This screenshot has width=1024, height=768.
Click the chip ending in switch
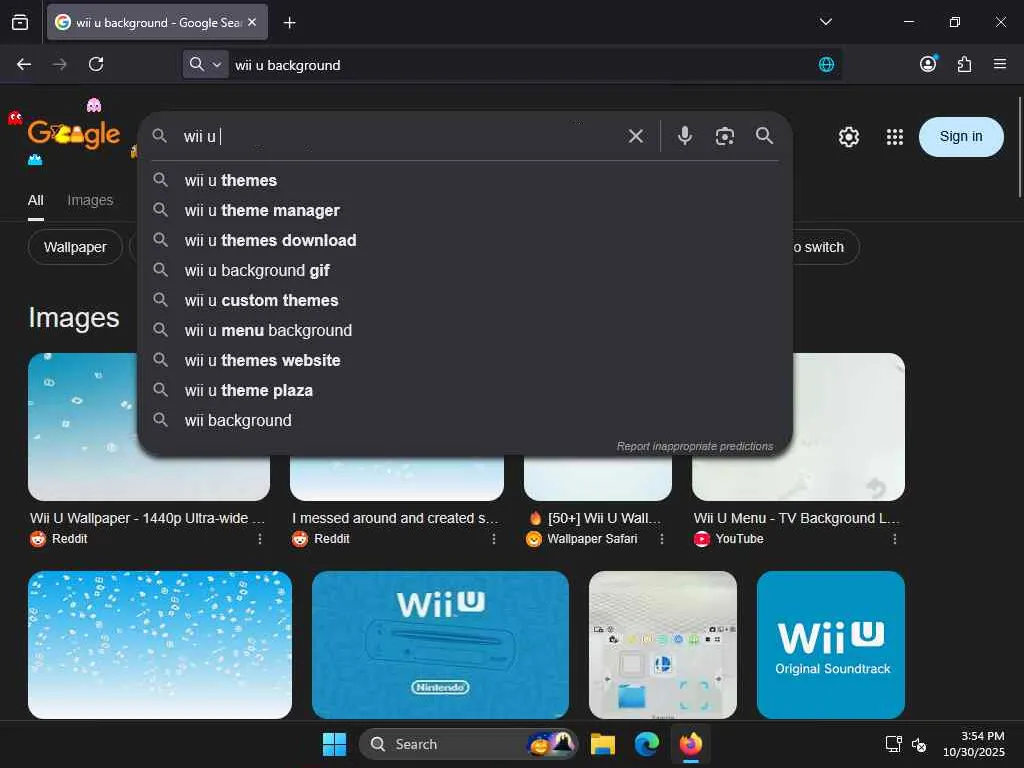click(x=824, y=247)
